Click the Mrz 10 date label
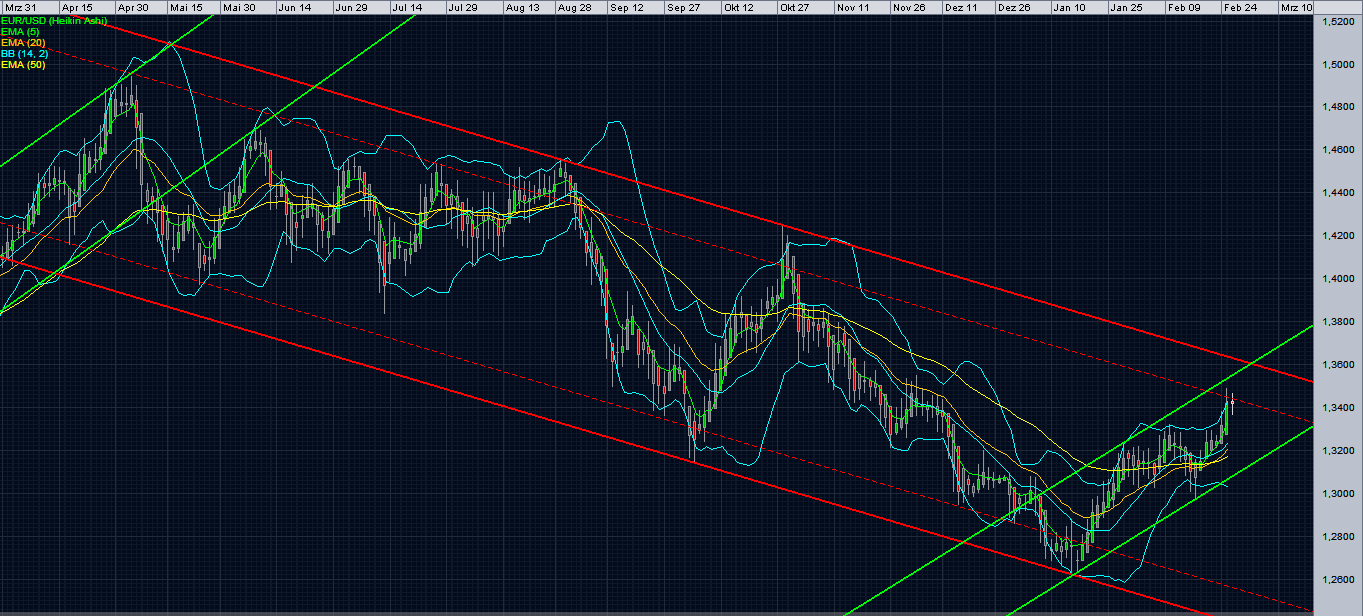 click(1296, 7)
